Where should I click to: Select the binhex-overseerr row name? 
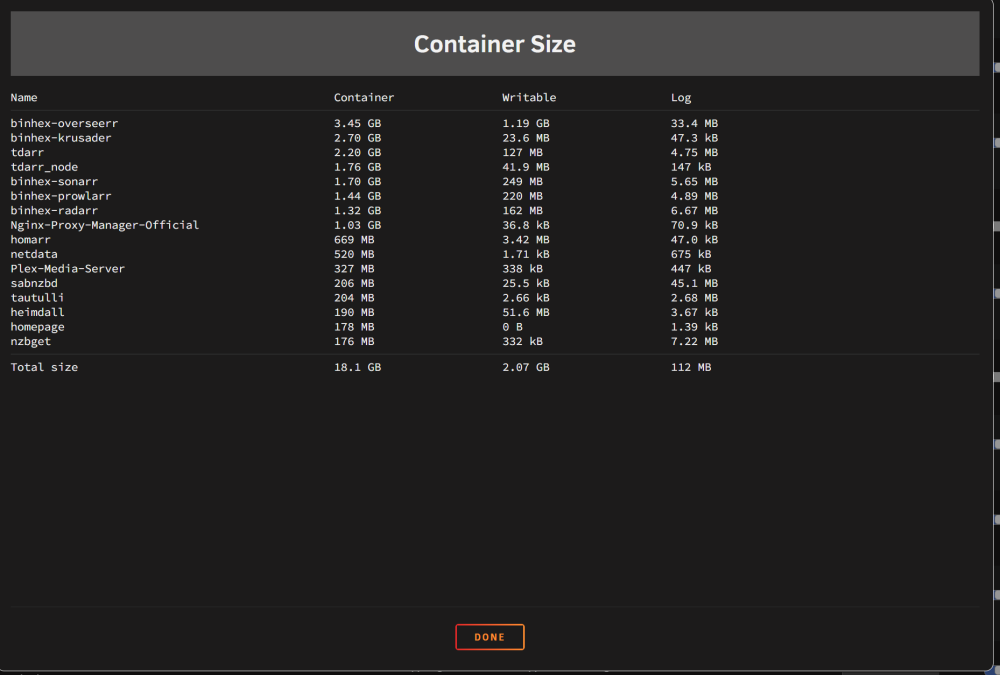tap(64, 123)
